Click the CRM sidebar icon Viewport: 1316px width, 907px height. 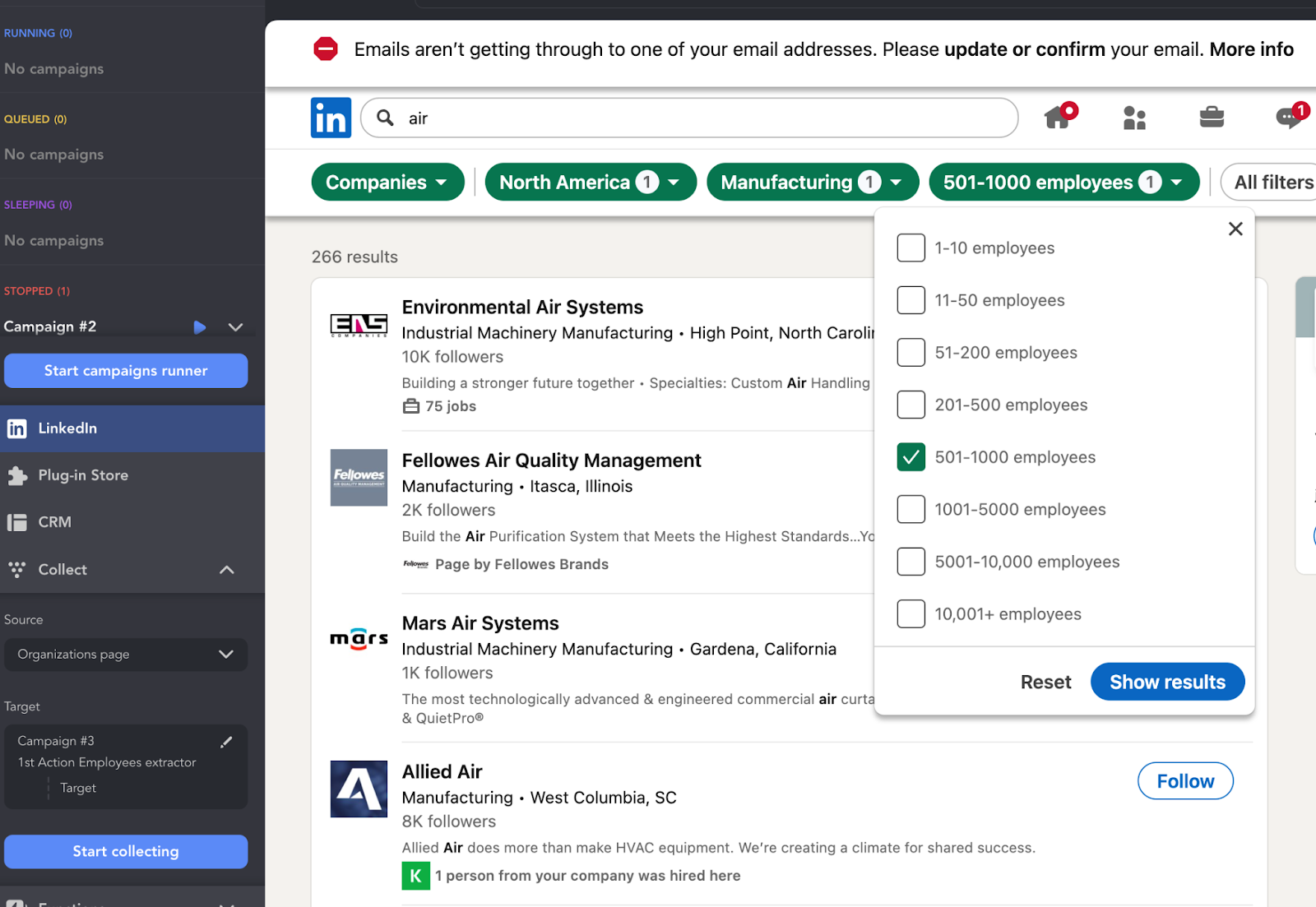(x=17, y=522)
